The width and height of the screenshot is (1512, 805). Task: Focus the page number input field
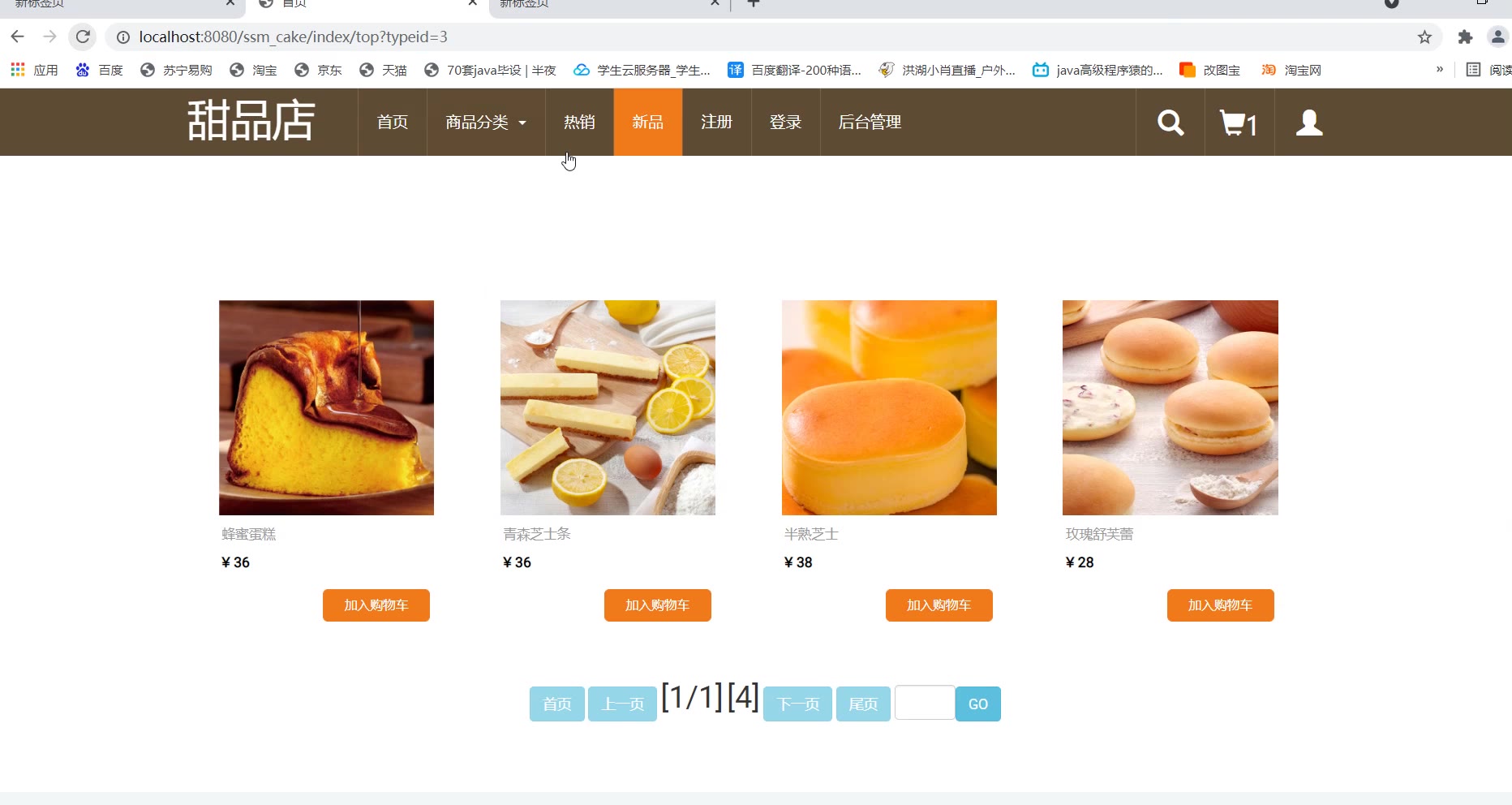click(925, 703)
